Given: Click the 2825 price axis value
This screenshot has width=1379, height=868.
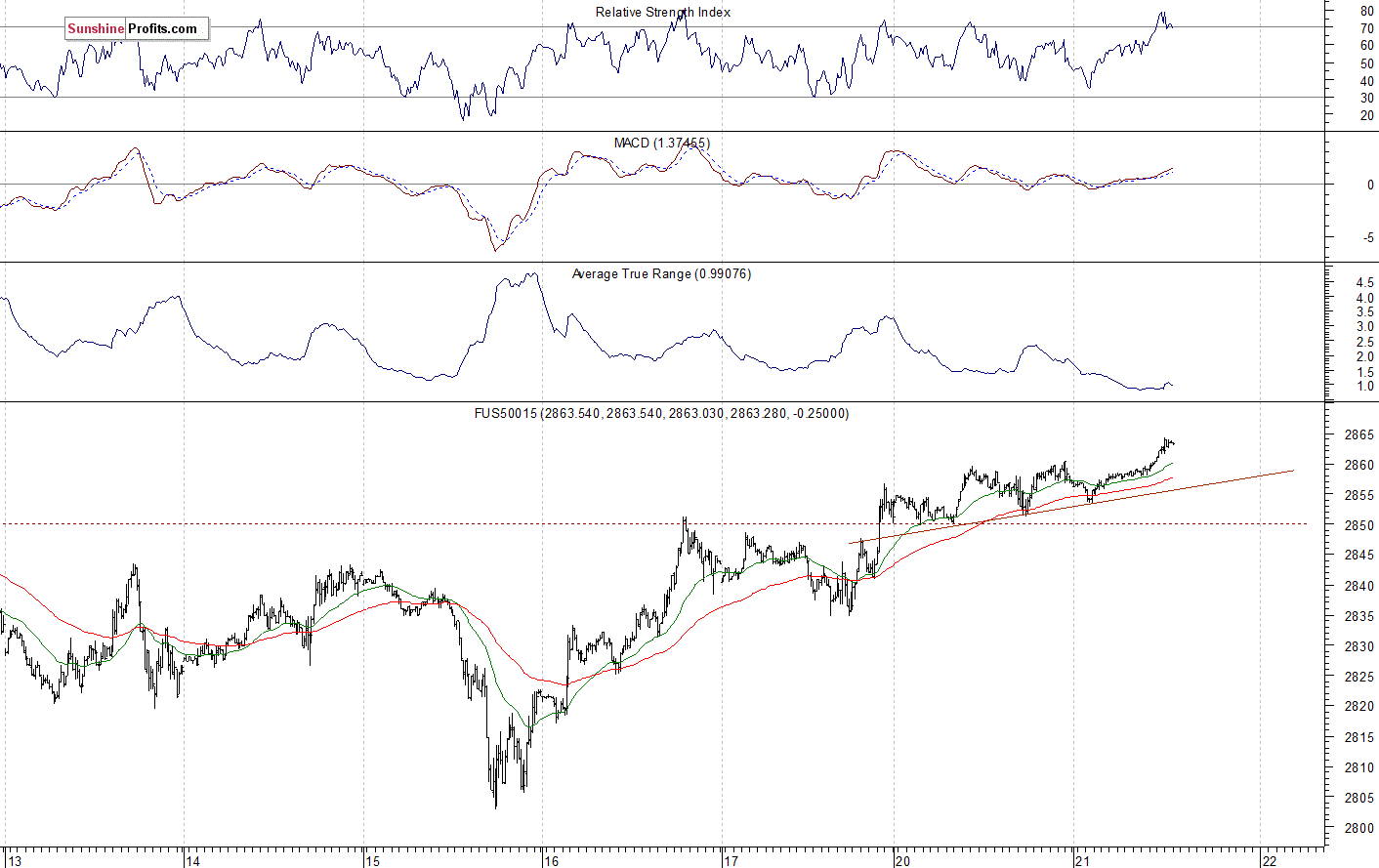Looking at the screenshot, I should pyautogui.click(x=1359, y=677).
